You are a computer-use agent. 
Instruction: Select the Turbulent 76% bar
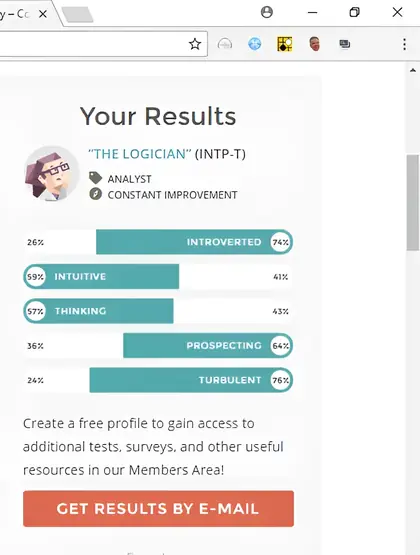[x=191, y=380]
